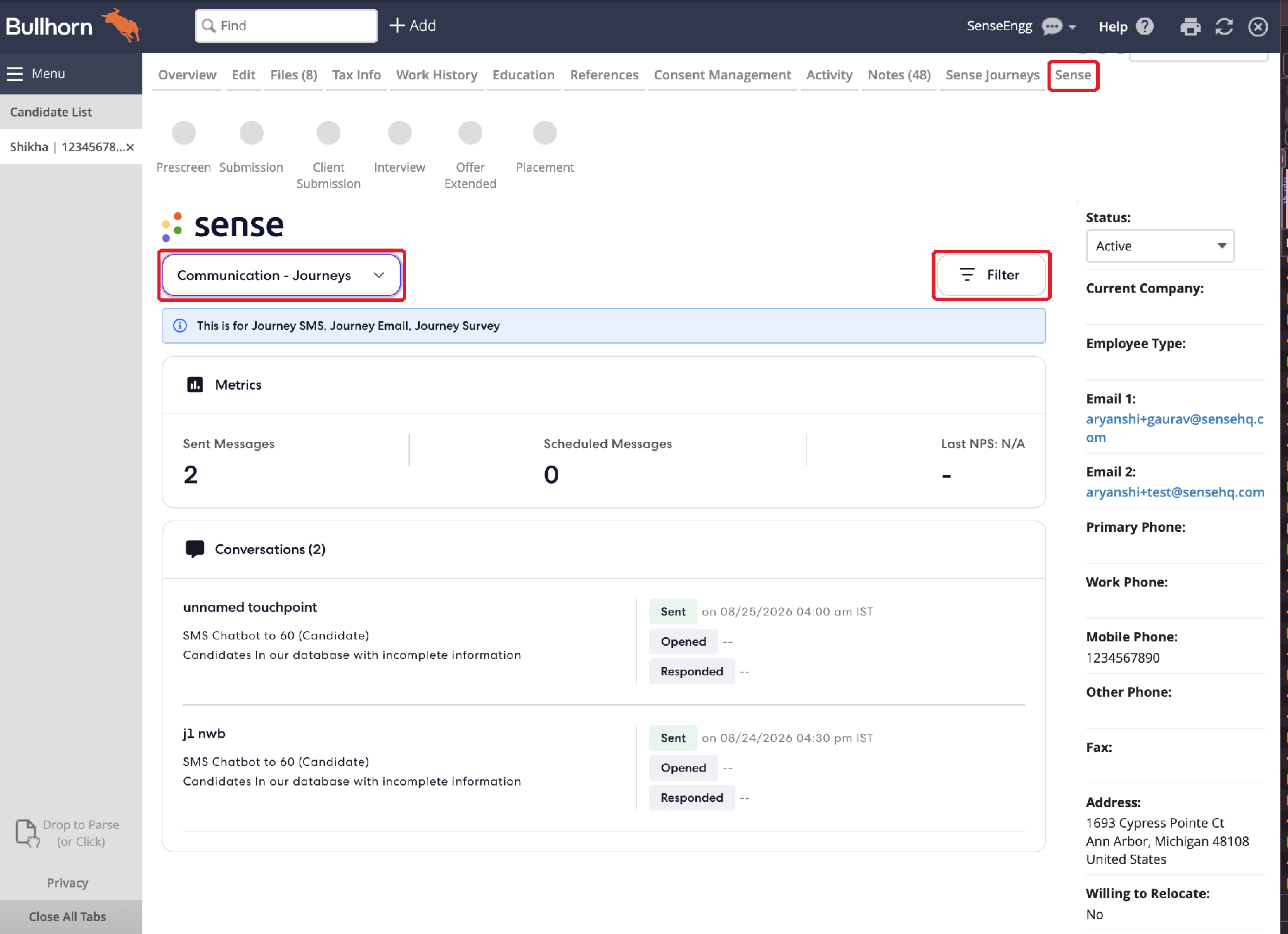
Task: Open the Candidate List sidebar item
Action: pyautogui.click(x=71, y=112)
